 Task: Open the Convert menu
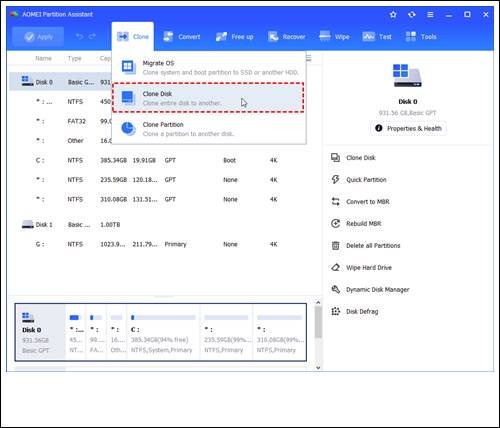point(182,37)
